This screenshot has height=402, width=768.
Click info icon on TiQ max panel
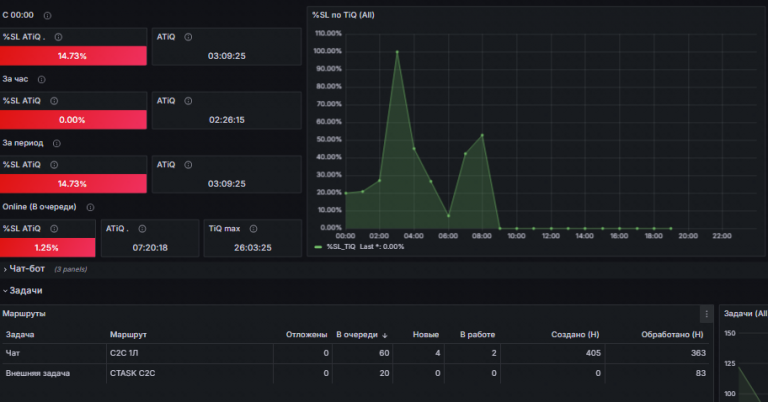253,229
